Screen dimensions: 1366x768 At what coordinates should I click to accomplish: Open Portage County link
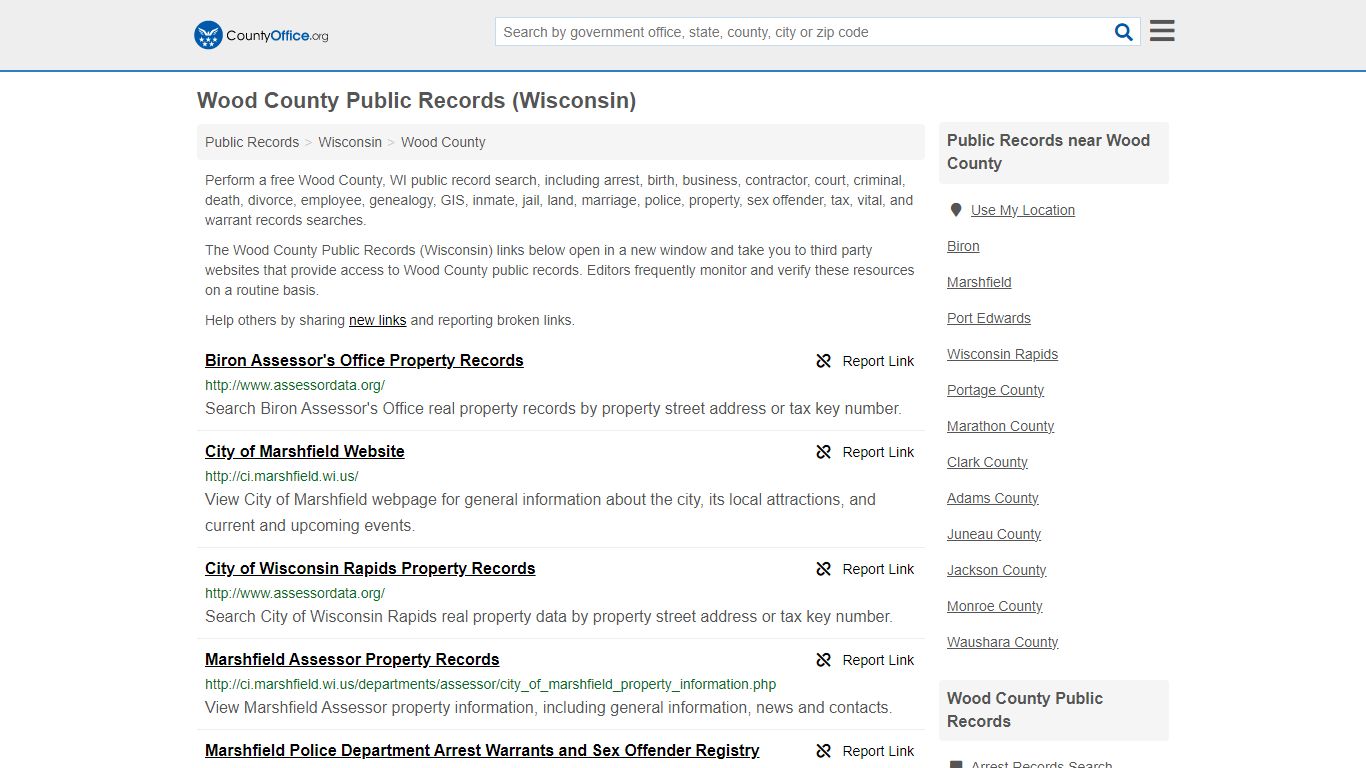click(x=995, y=390)
